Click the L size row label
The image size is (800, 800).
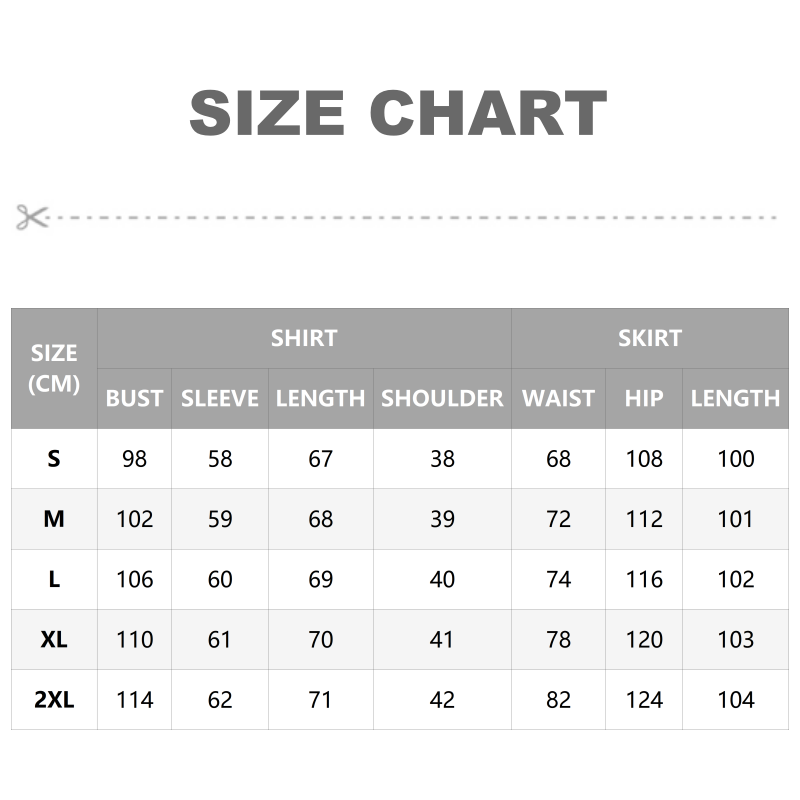coord(54,579)
